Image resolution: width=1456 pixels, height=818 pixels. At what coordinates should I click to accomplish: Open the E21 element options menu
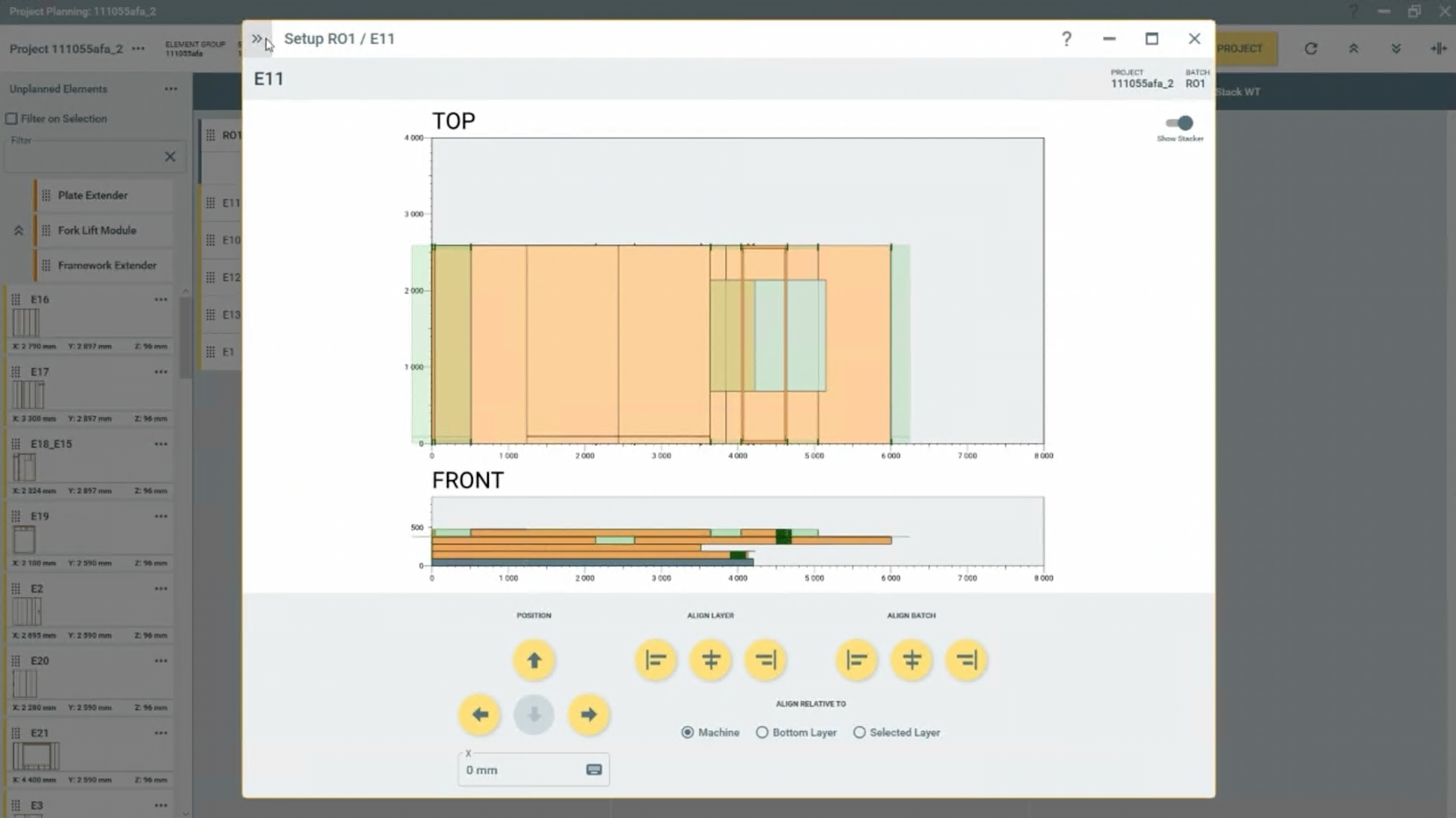point(161,733)
